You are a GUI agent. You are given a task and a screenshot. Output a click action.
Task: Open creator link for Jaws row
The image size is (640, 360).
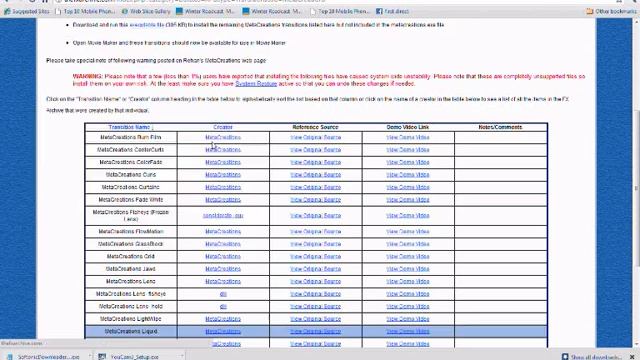coord(223,269)
